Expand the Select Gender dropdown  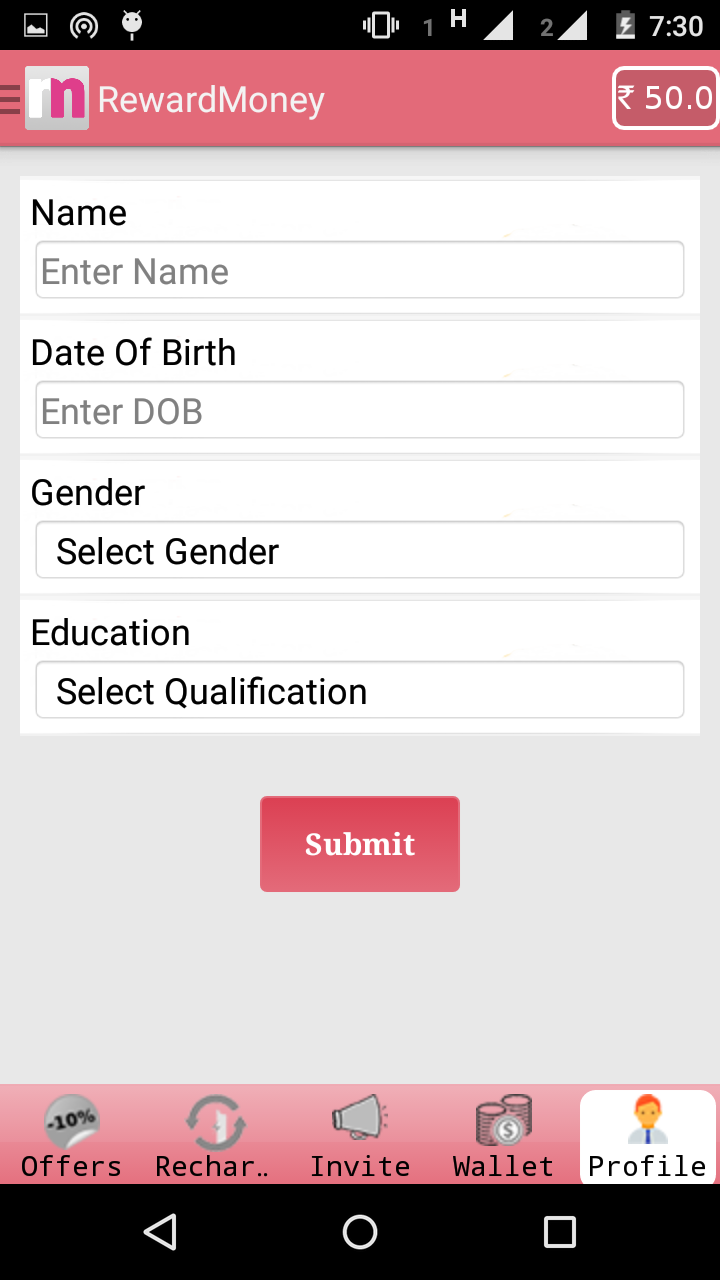tap(360, 550)
